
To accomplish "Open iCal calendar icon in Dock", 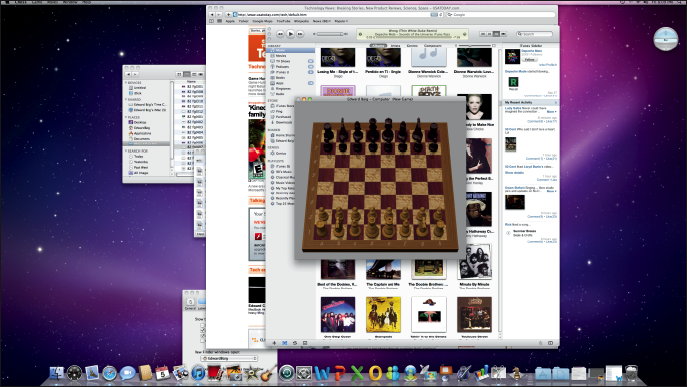I will [163, 373].
